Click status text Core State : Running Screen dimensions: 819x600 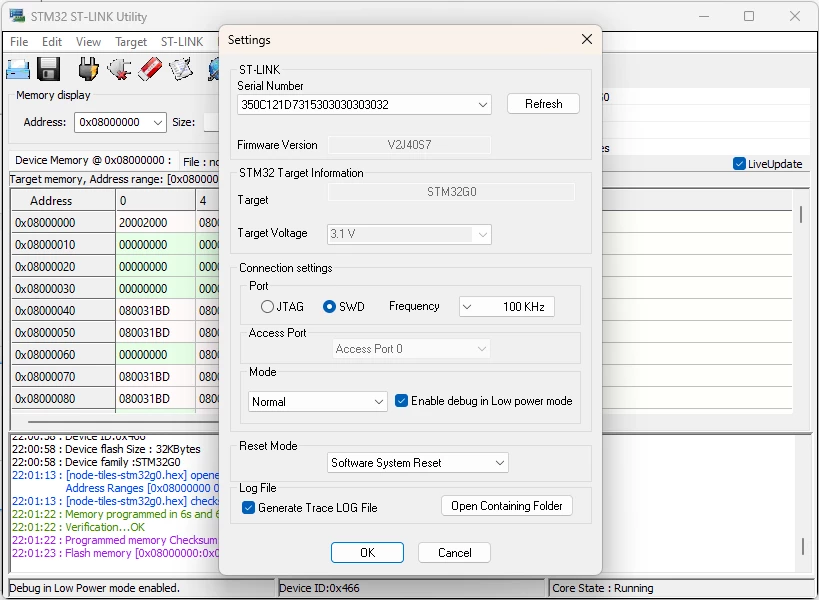coord(602,588)
